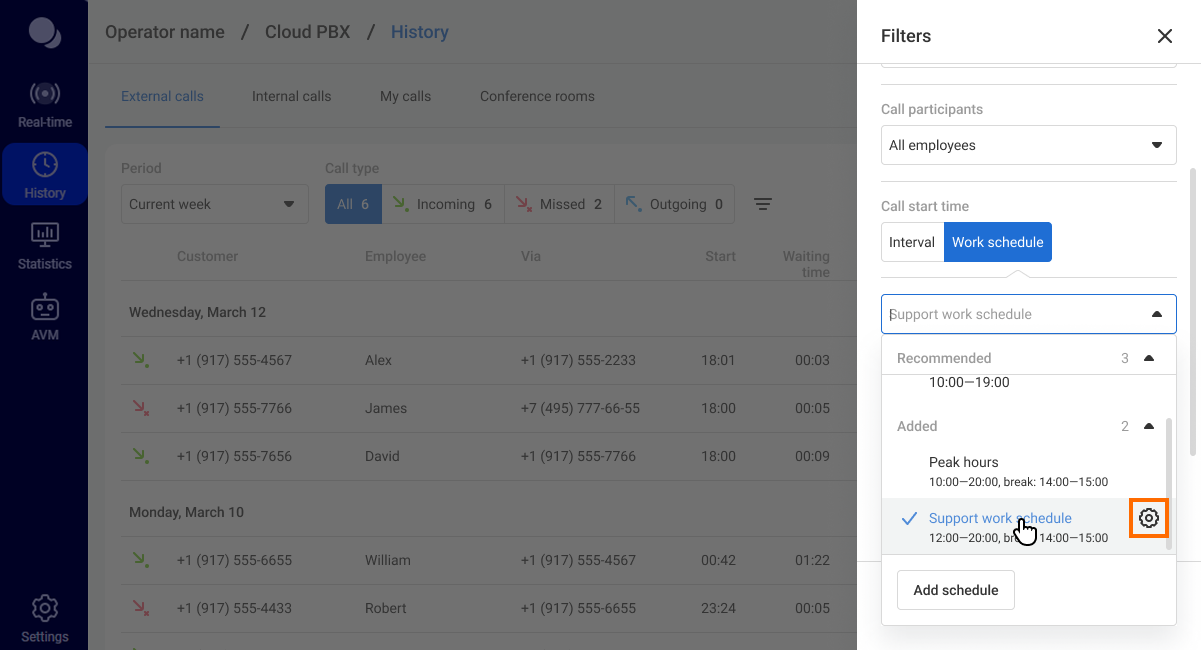Collapse the Recommended schedules group

[x=1148, y=358]
